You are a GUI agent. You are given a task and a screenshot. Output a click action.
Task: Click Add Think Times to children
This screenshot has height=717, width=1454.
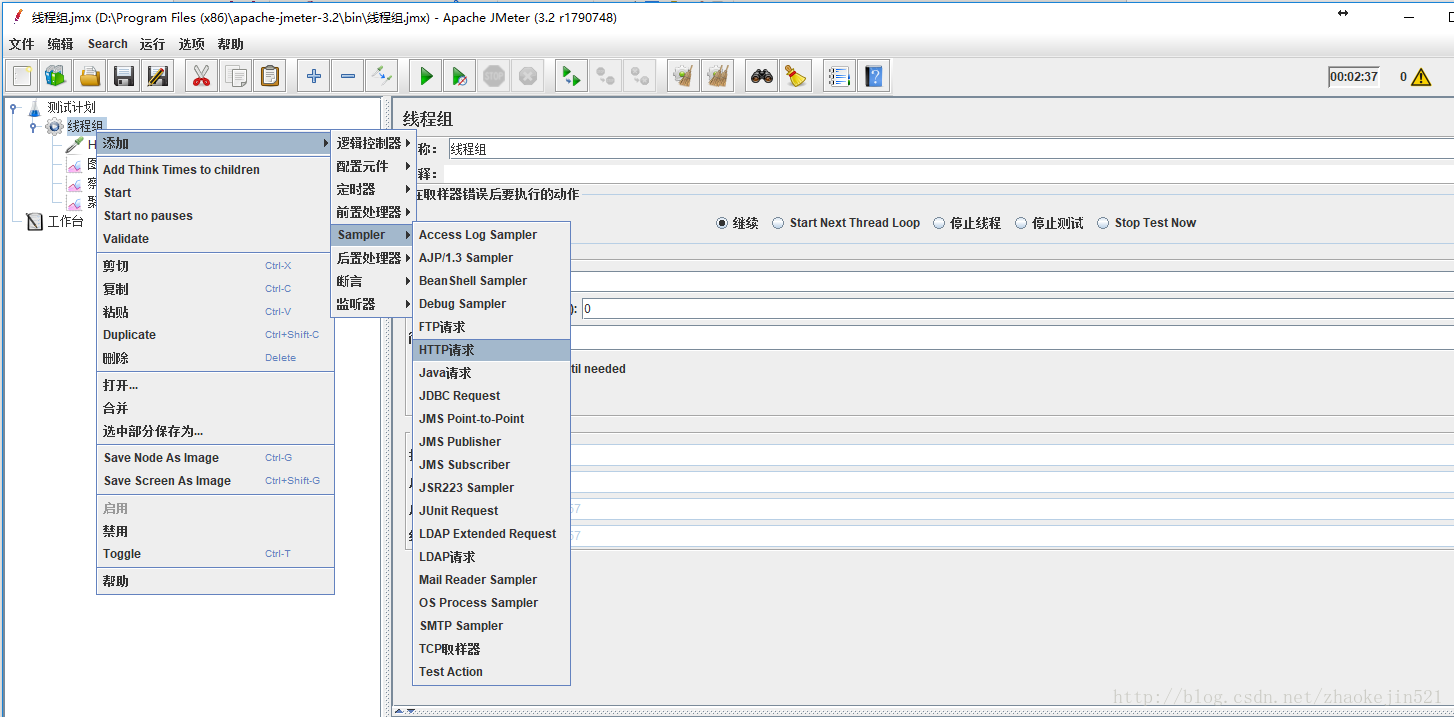point(215,170)
